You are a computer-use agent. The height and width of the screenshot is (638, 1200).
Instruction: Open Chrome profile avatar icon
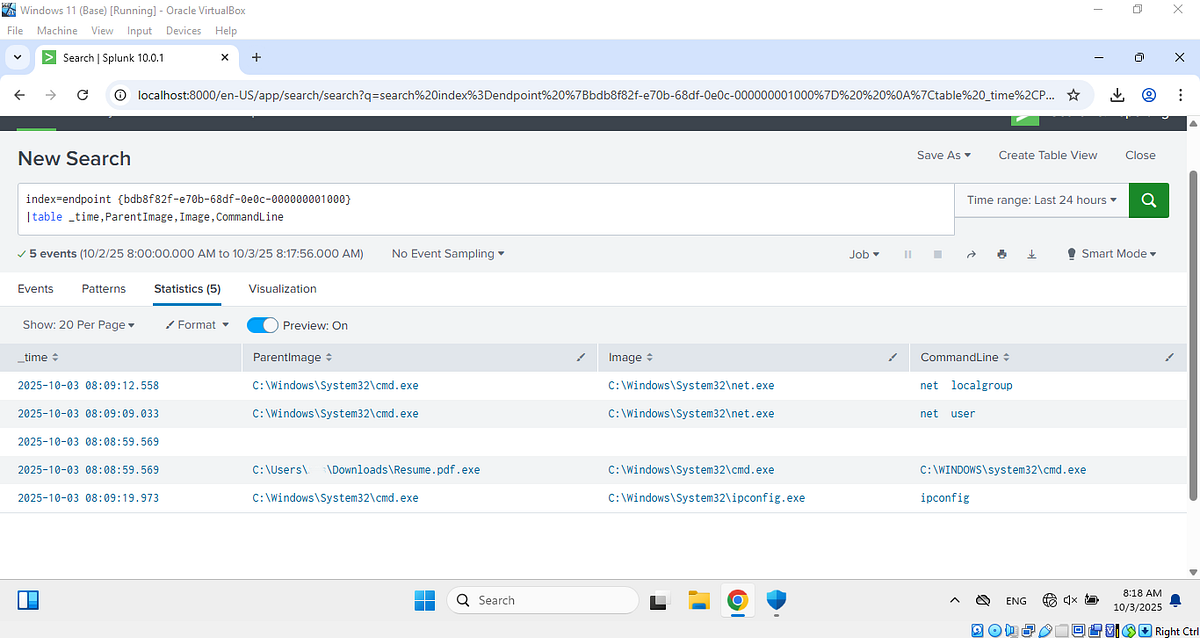[1149, 95]
